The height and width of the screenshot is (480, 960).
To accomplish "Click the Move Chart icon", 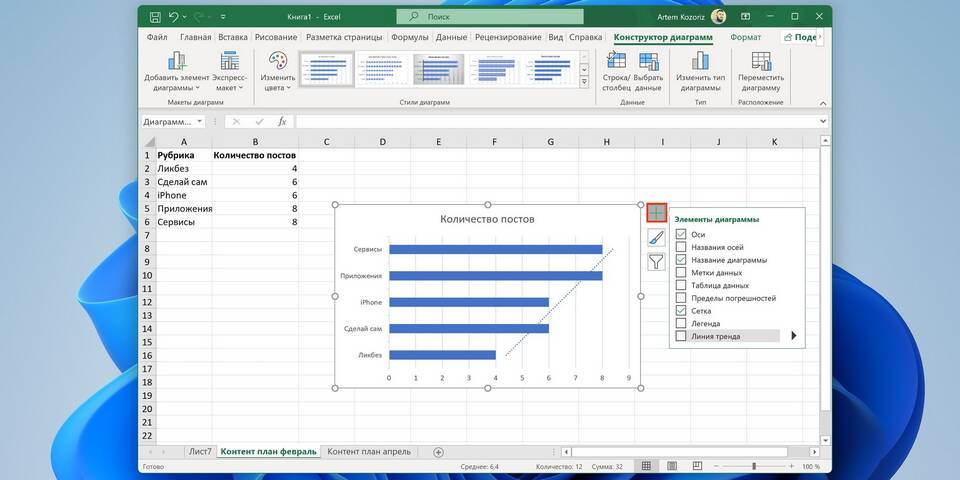I will [761, 61].
